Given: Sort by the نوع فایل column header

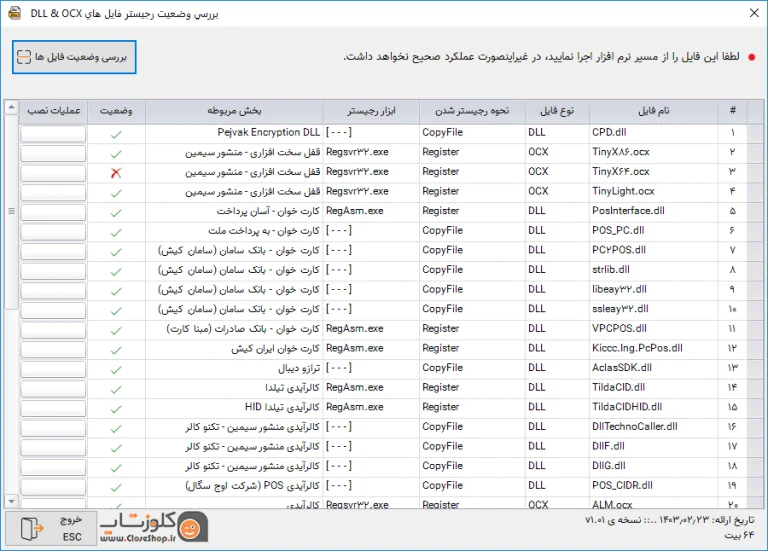Looking at the screenshot, I should [x=557, y=111].
